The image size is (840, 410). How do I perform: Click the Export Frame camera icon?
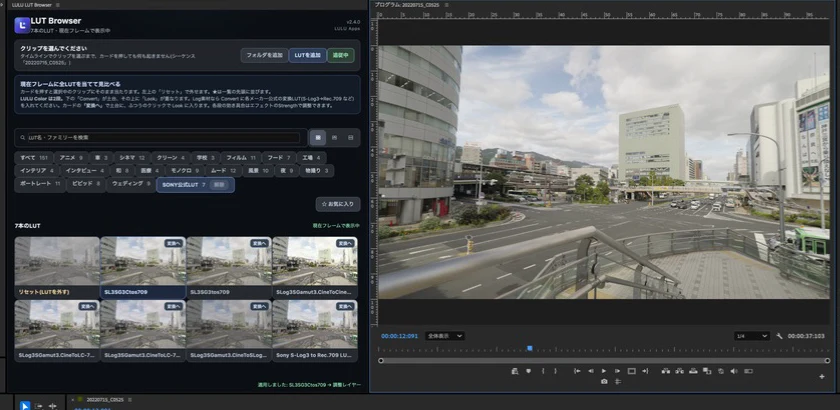(604, 382)
